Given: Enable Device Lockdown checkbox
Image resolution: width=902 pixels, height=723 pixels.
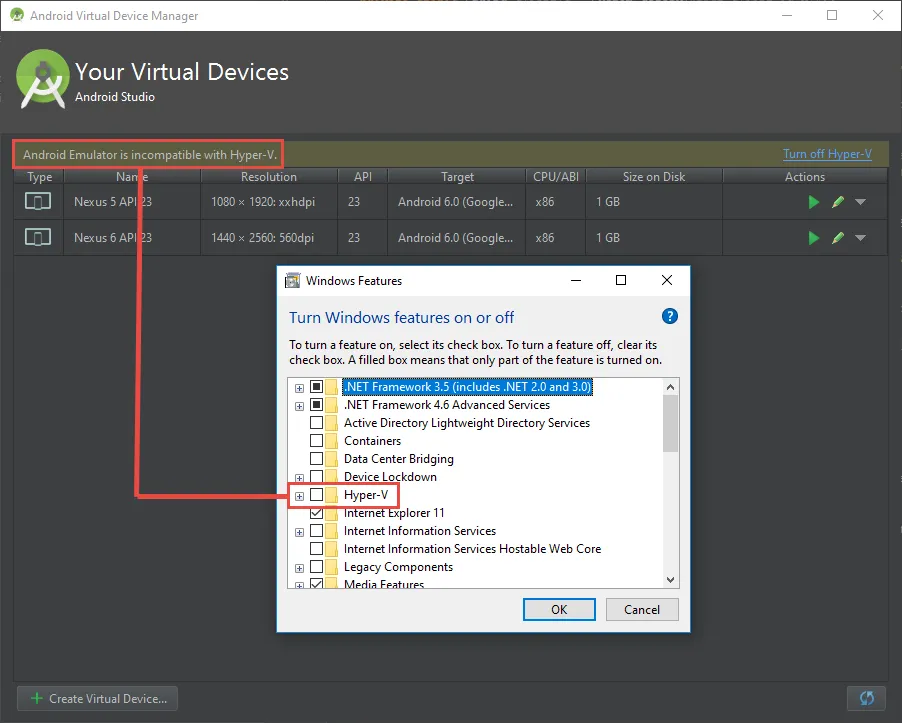Looking at the screenshot, I should pyautogui.click(x=316, y=477).
